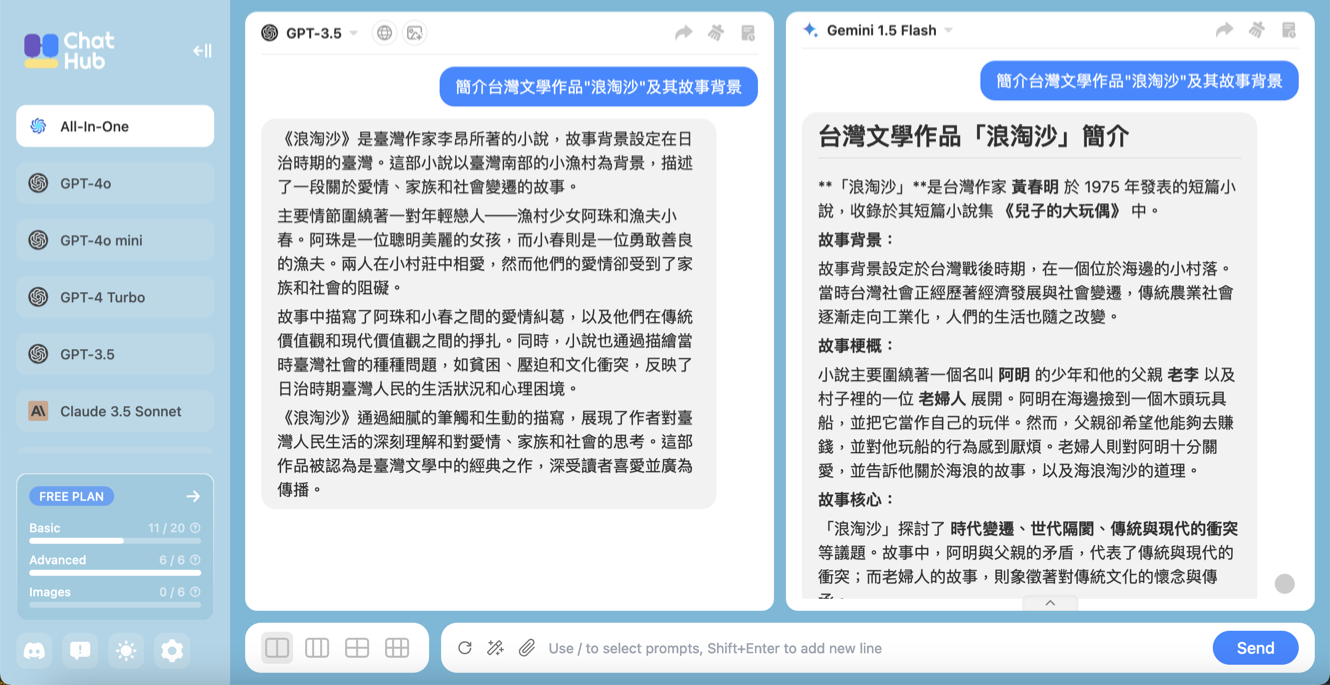
Task: Show info for Basic usage quota
Action: [x=195, y=528]
